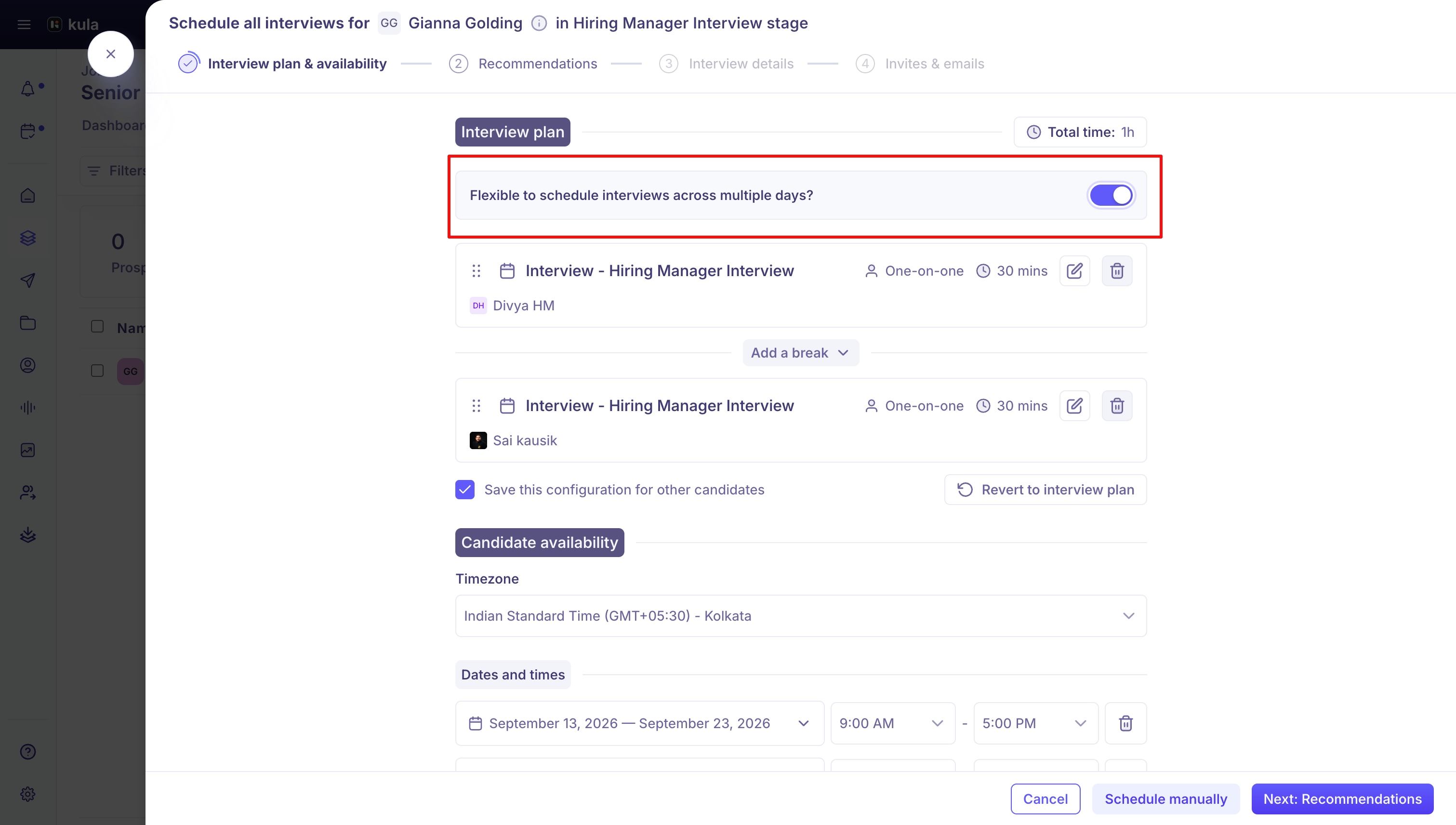
Task: Go to home icon in the sidebar
Action: (28, 196)
